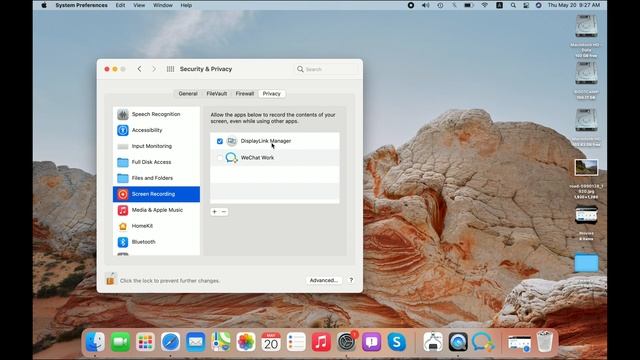Click the System Preferences search field
Image resolution: width=640 pixels, height=360 pixels.
tap(327, 69)
